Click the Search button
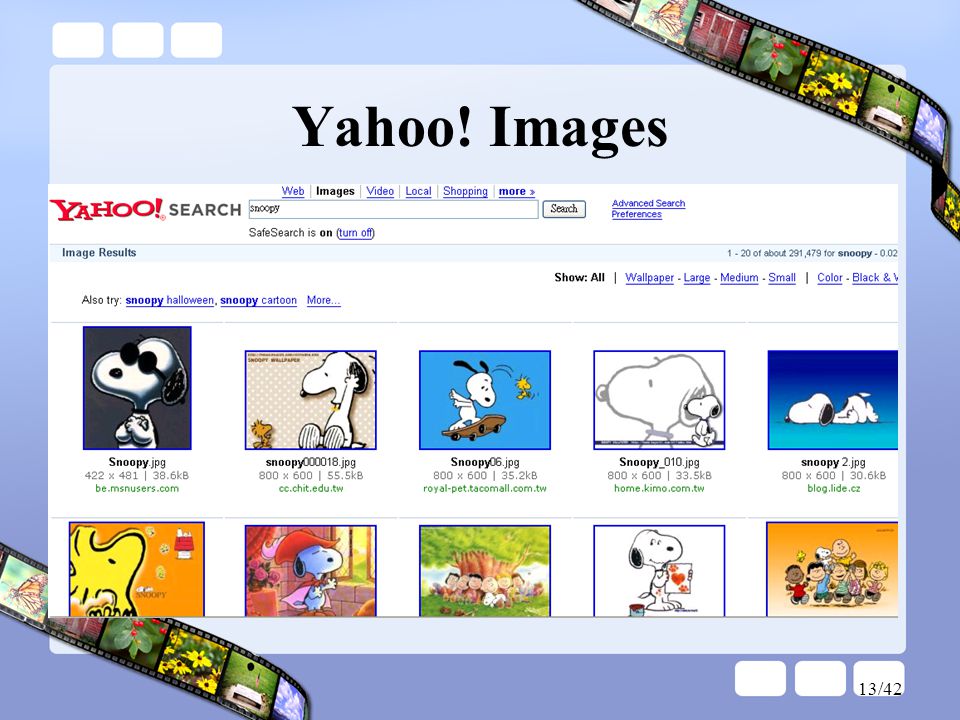This screenshot has width=960, height=720. coord(564,209)
